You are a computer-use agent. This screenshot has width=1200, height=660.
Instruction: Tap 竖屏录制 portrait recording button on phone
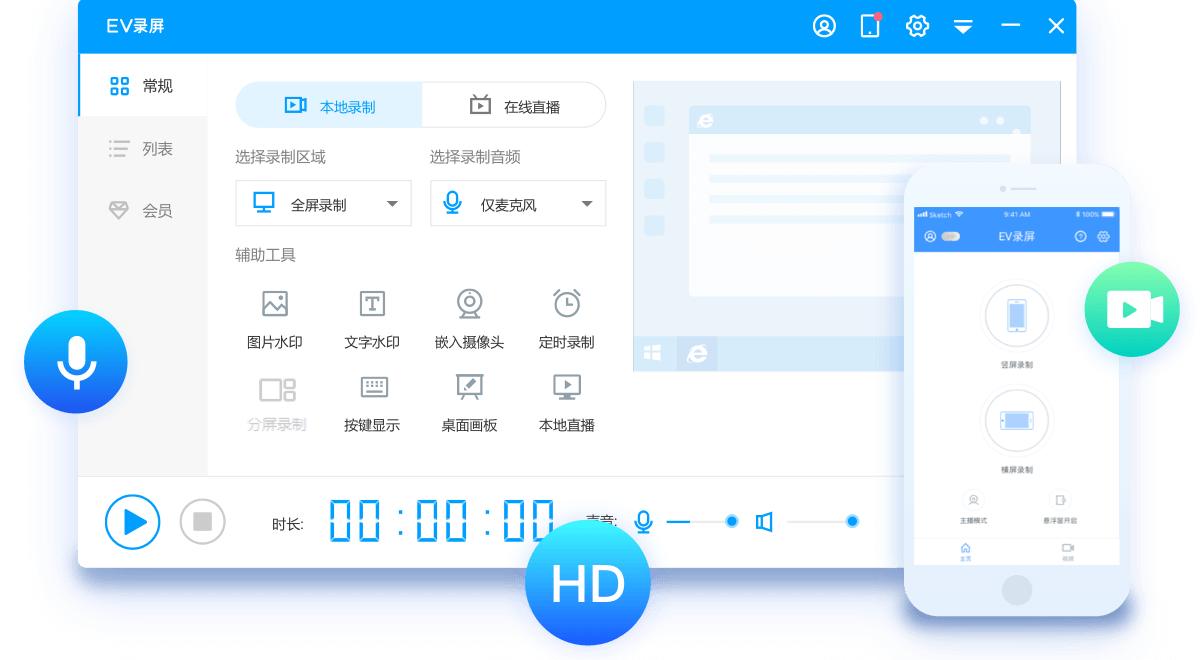pyautogui.click(x=1017, y=316)
